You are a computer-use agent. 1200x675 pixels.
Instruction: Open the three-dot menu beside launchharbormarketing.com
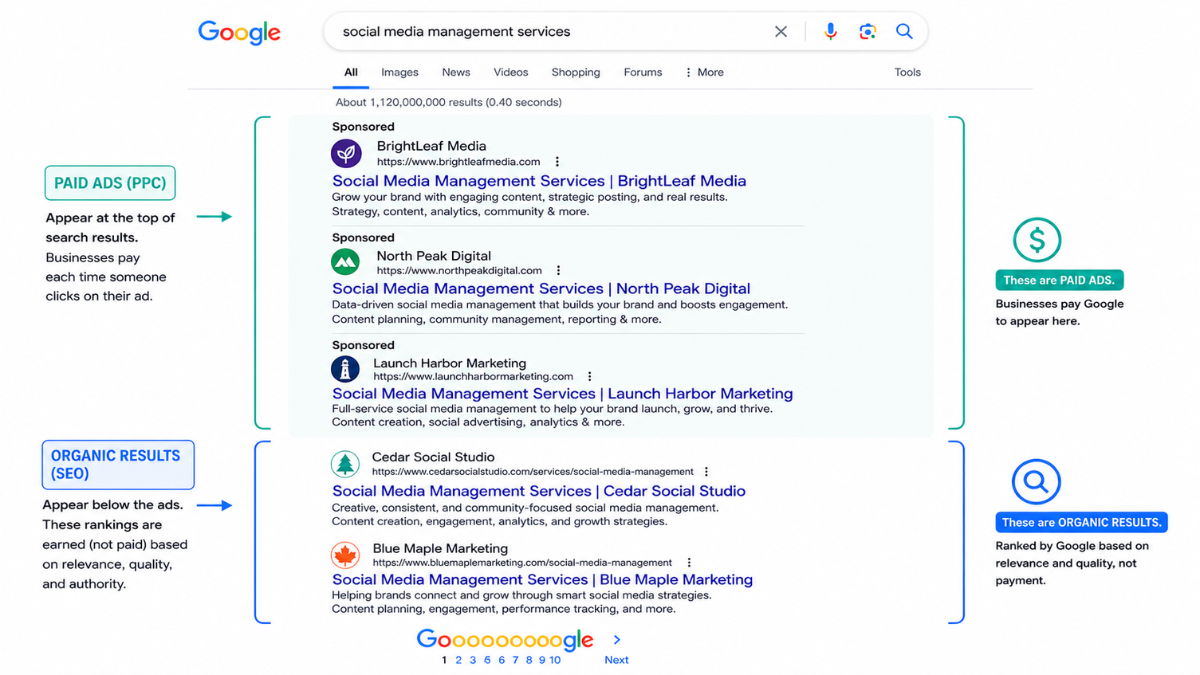pos(590,377)
